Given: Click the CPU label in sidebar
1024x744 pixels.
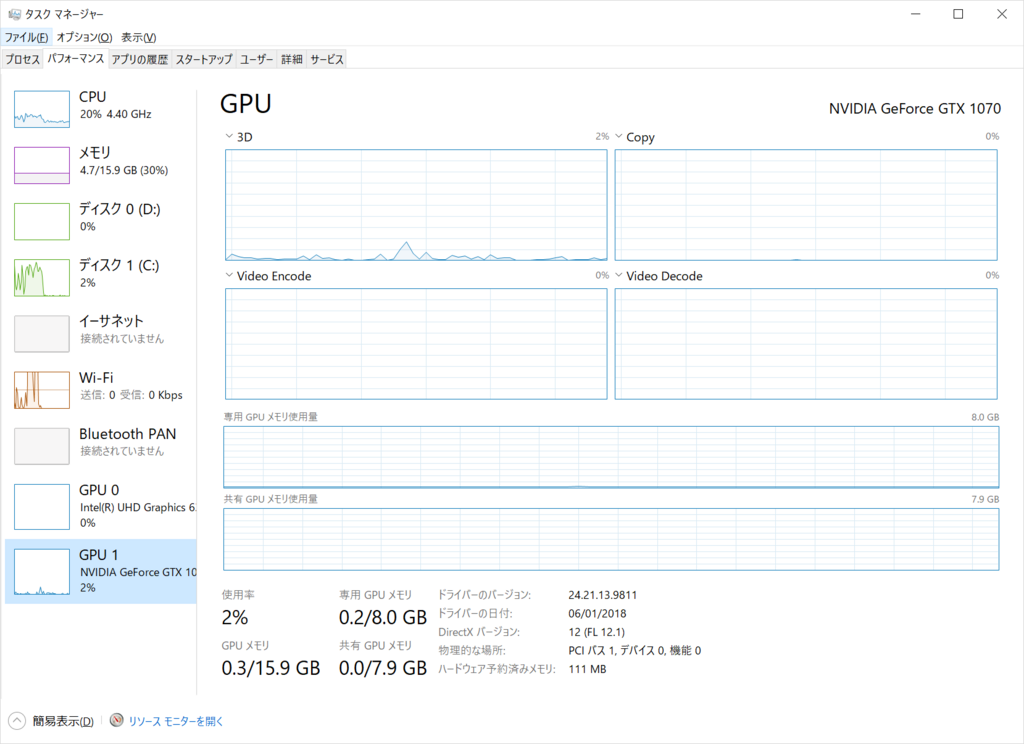Looking at the screenshot, I should pos(93,97).
